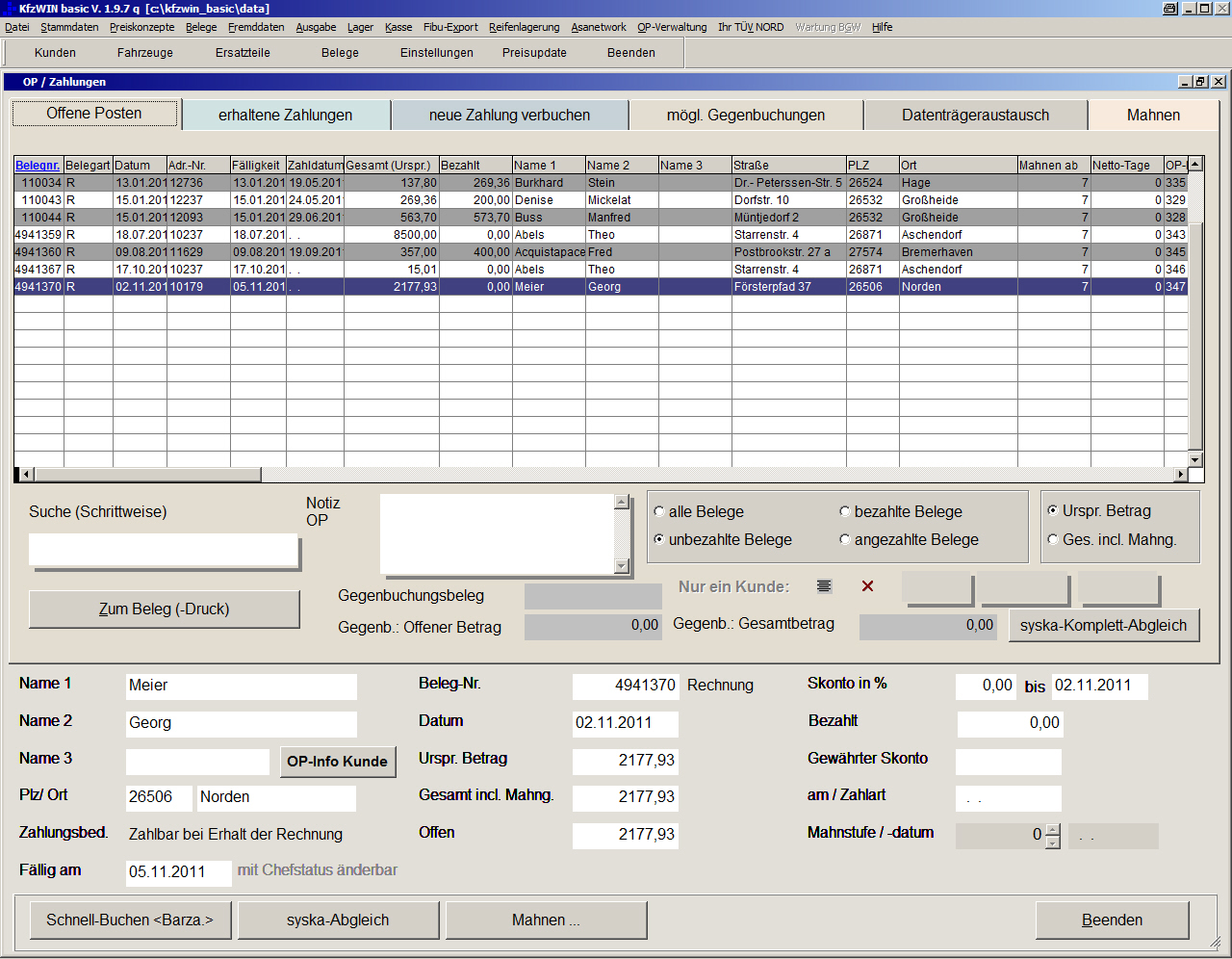Open the Datenträgeraustausch tab
This screenshot has width=1232, height=959.
click(976, 115)
